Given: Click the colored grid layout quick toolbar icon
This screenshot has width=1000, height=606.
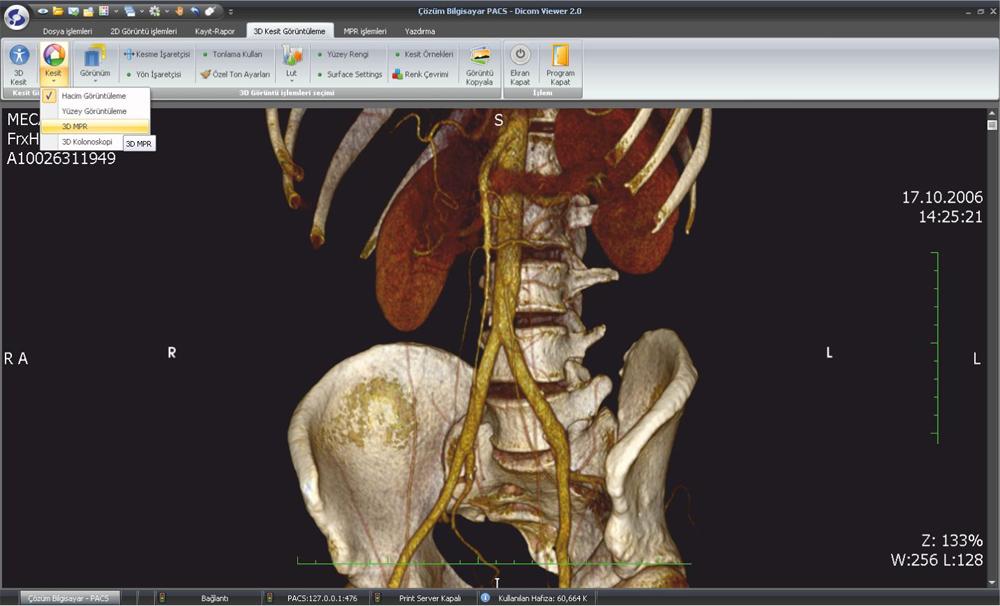Looking at the screenshot, I should pos(103,11).
